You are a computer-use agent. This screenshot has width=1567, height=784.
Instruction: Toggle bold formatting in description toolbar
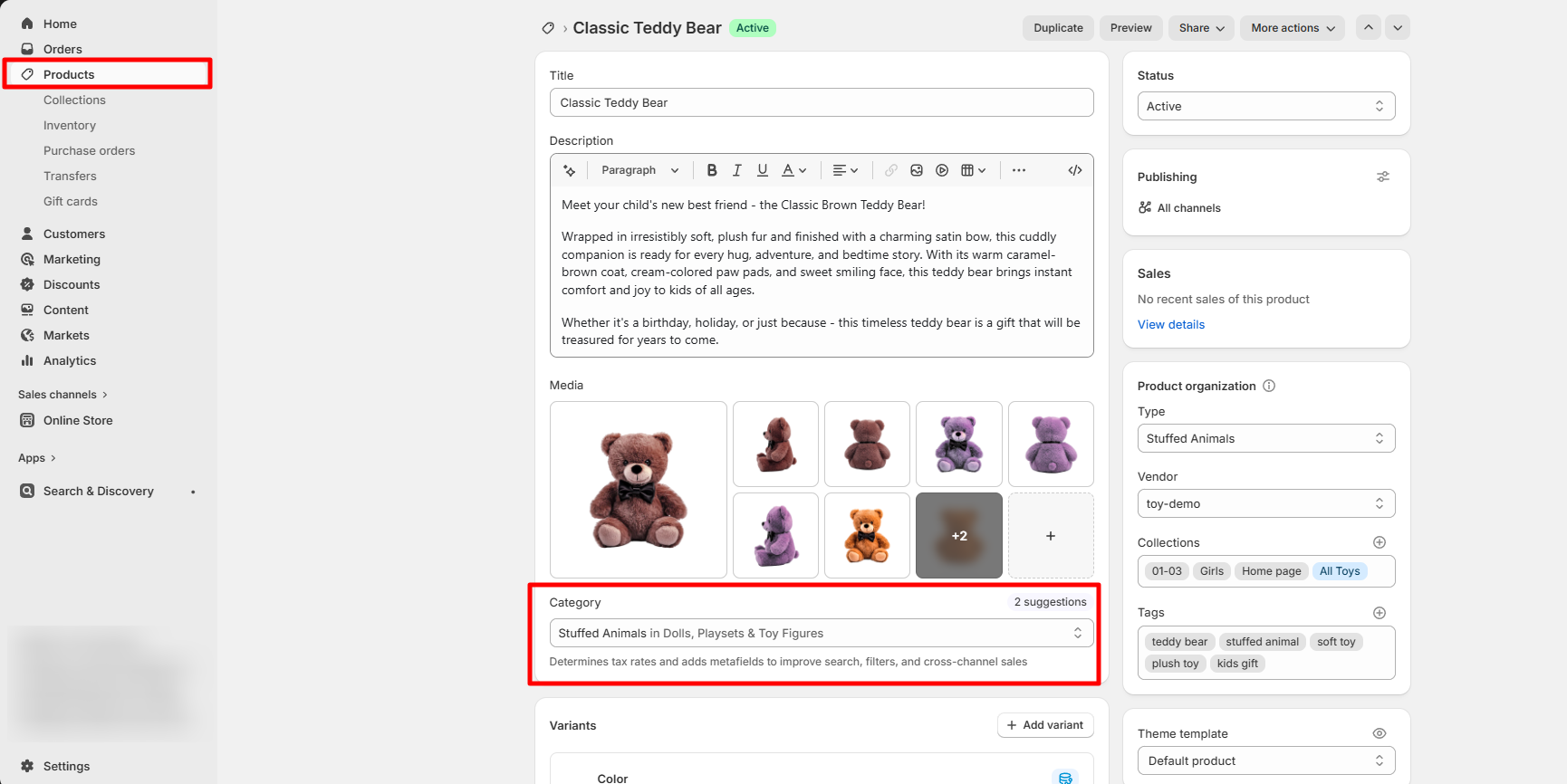click(712, 170)
